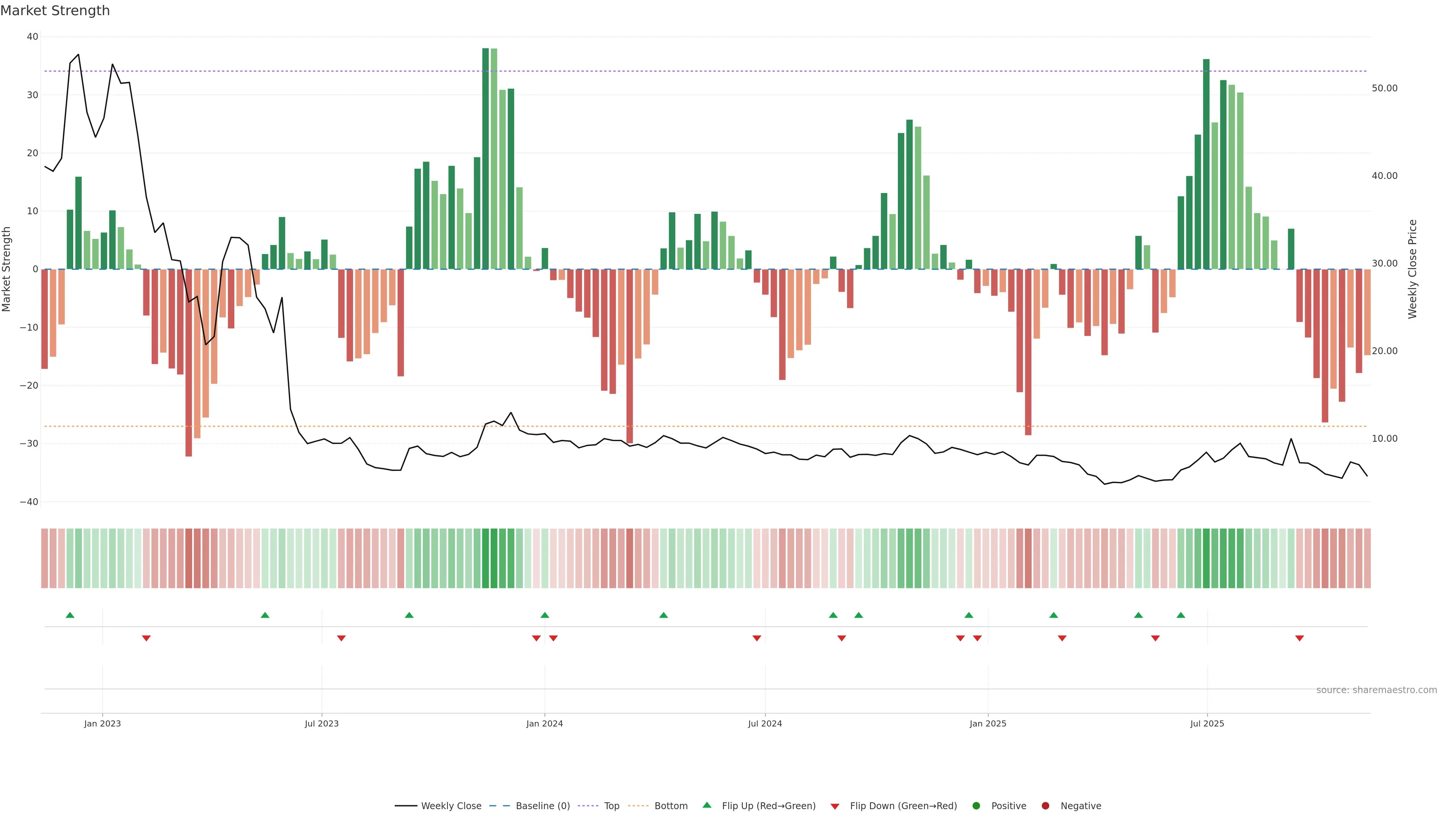Click the darkest green heatmap cell near Jul 2025
Screen dimensions: 1456x819
(1206, 559)
